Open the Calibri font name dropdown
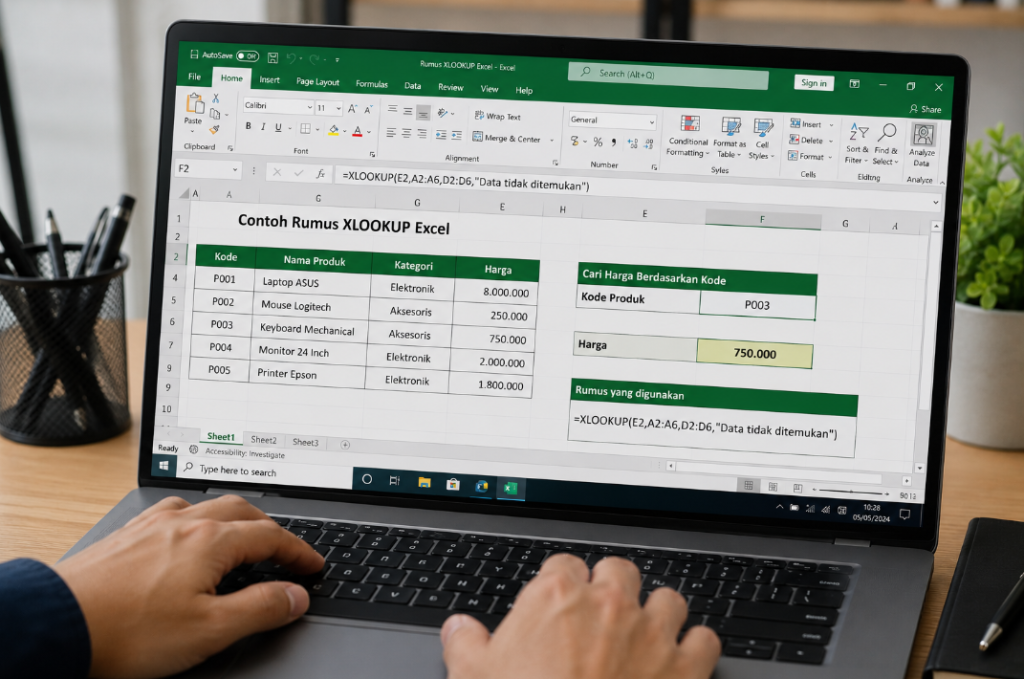Image resolution: width=1024 pixels, height=679 pixels. point(310,106)
